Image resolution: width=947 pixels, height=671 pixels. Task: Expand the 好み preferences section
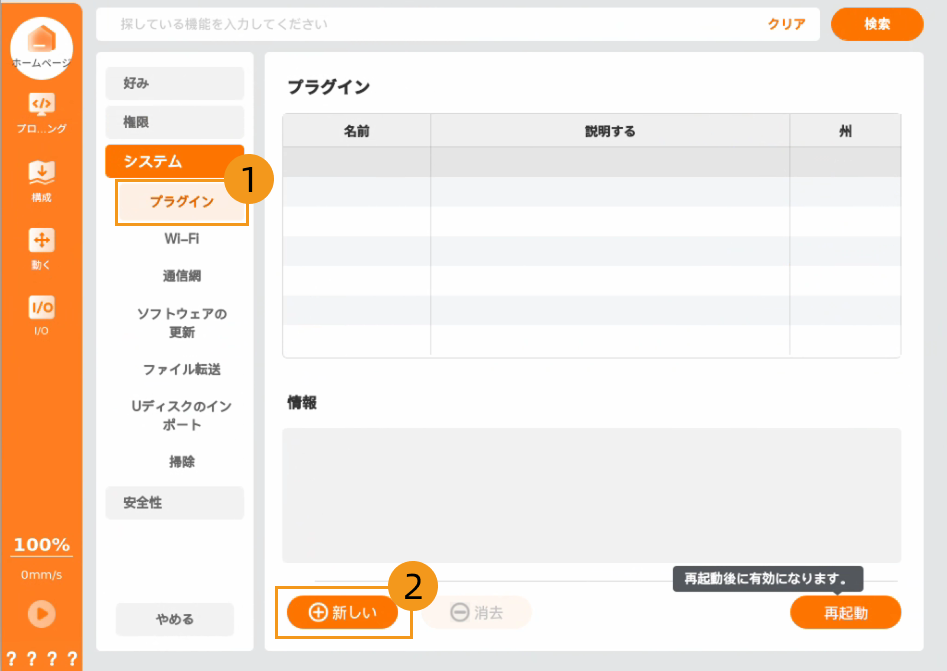pyautogui.click(x=174, y=83)
